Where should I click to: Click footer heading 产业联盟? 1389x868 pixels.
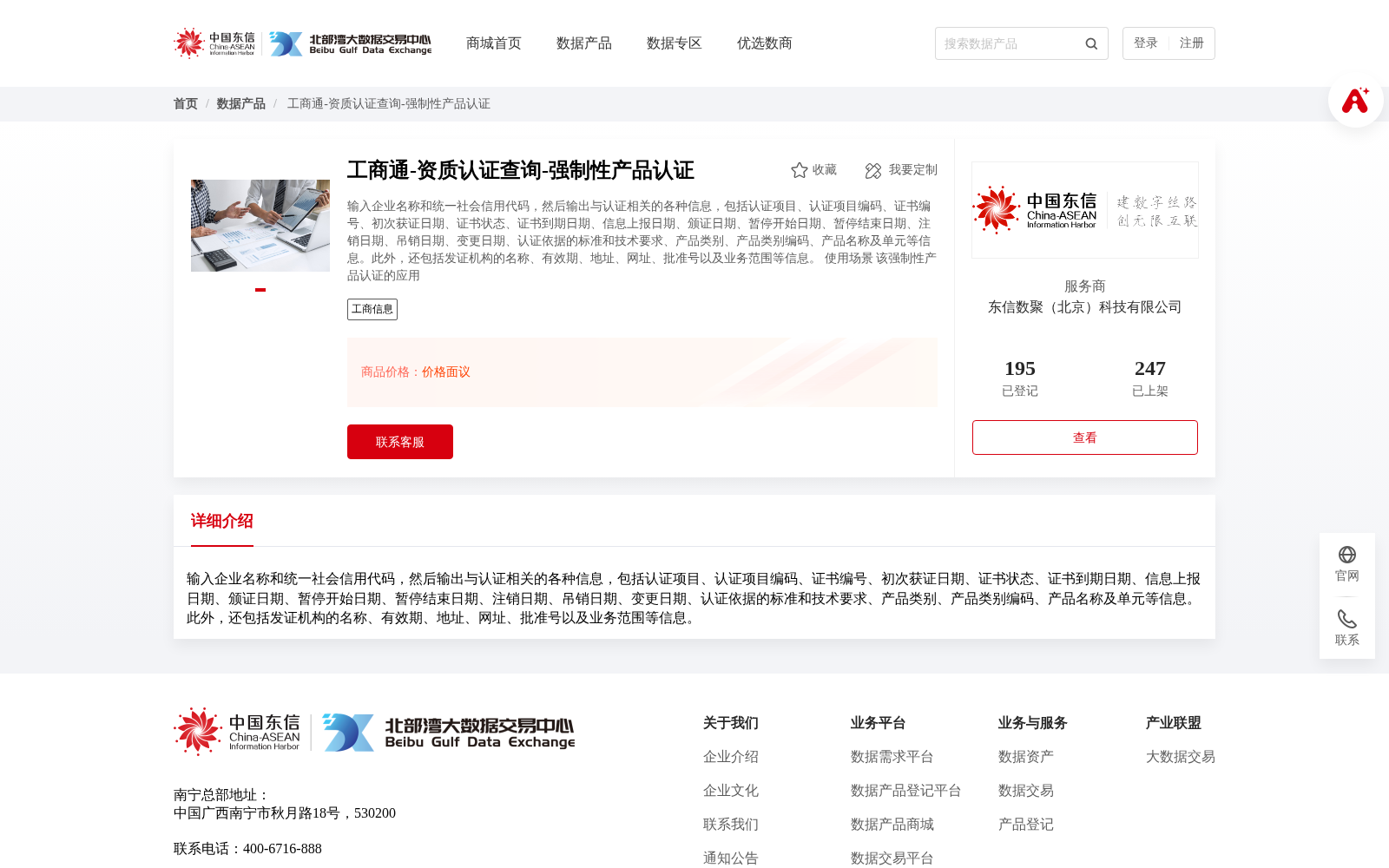point(1174,723)
